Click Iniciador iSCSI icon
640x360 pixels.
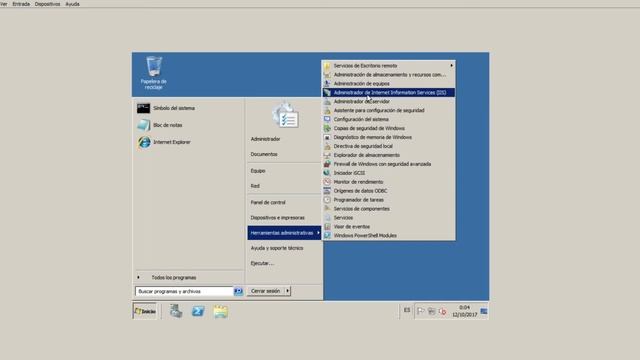coord(327,173)
